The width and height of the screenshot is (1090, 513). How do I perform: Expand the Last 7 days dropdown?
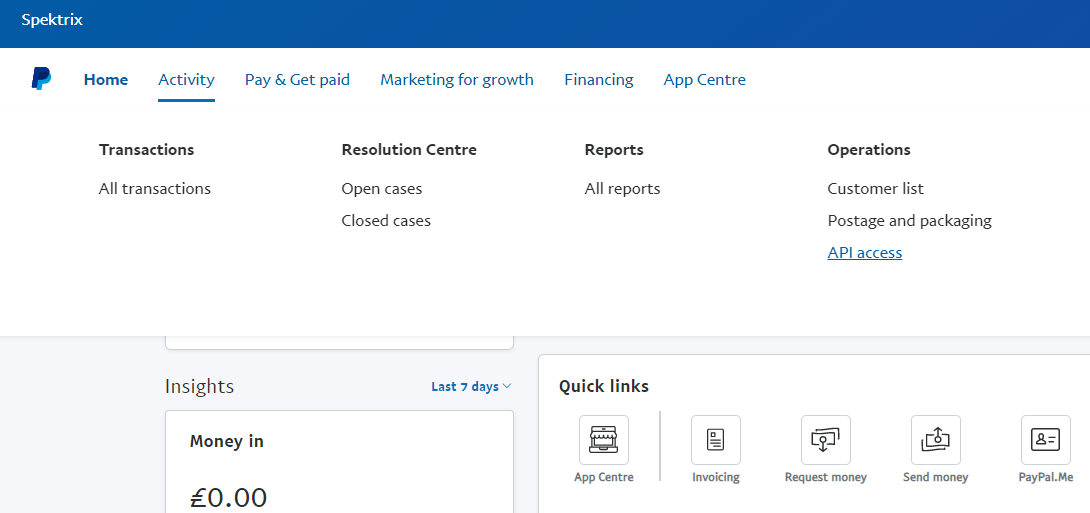click(x=471, y=386)
